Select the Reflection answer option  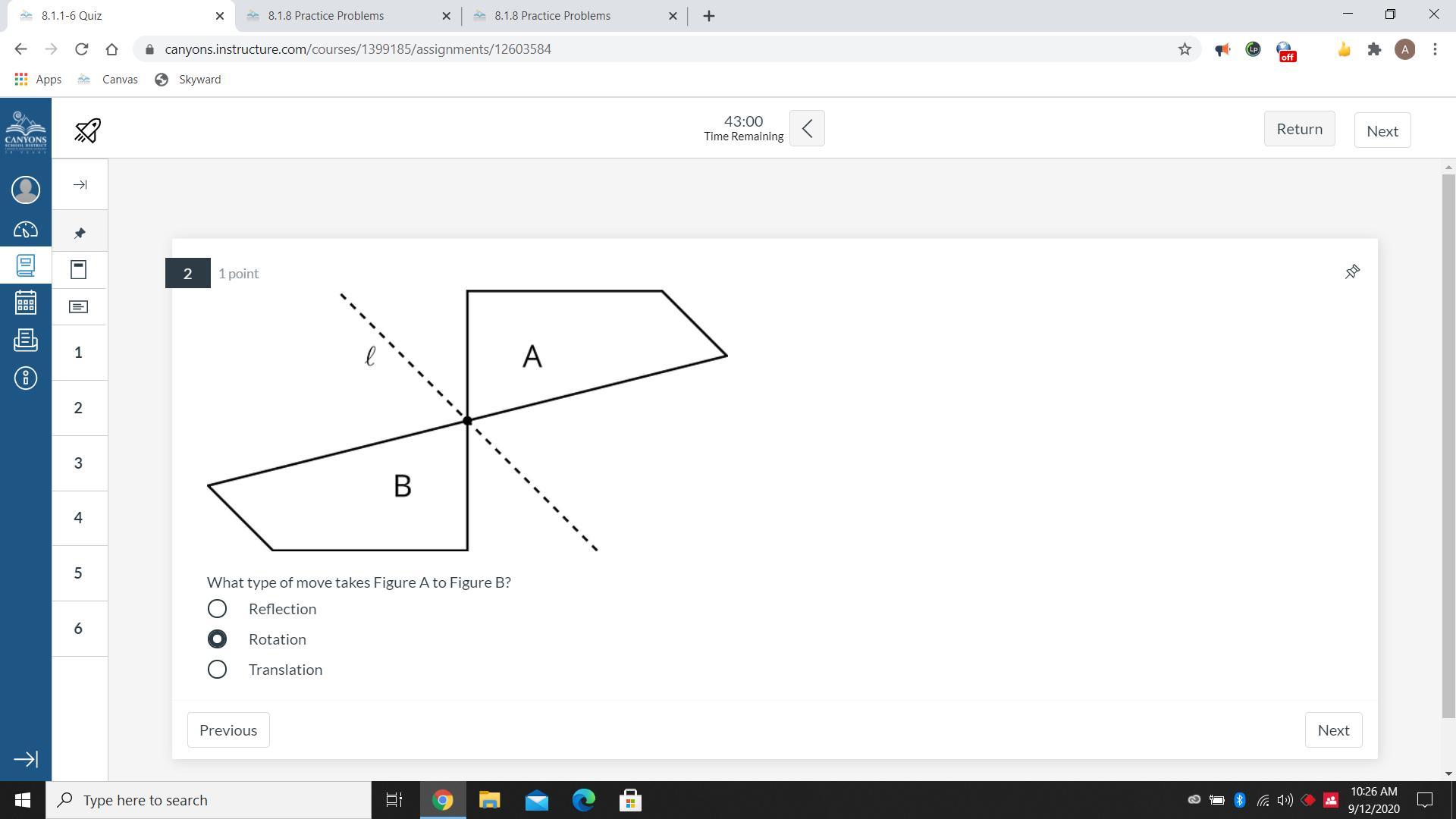coord(217,609)
